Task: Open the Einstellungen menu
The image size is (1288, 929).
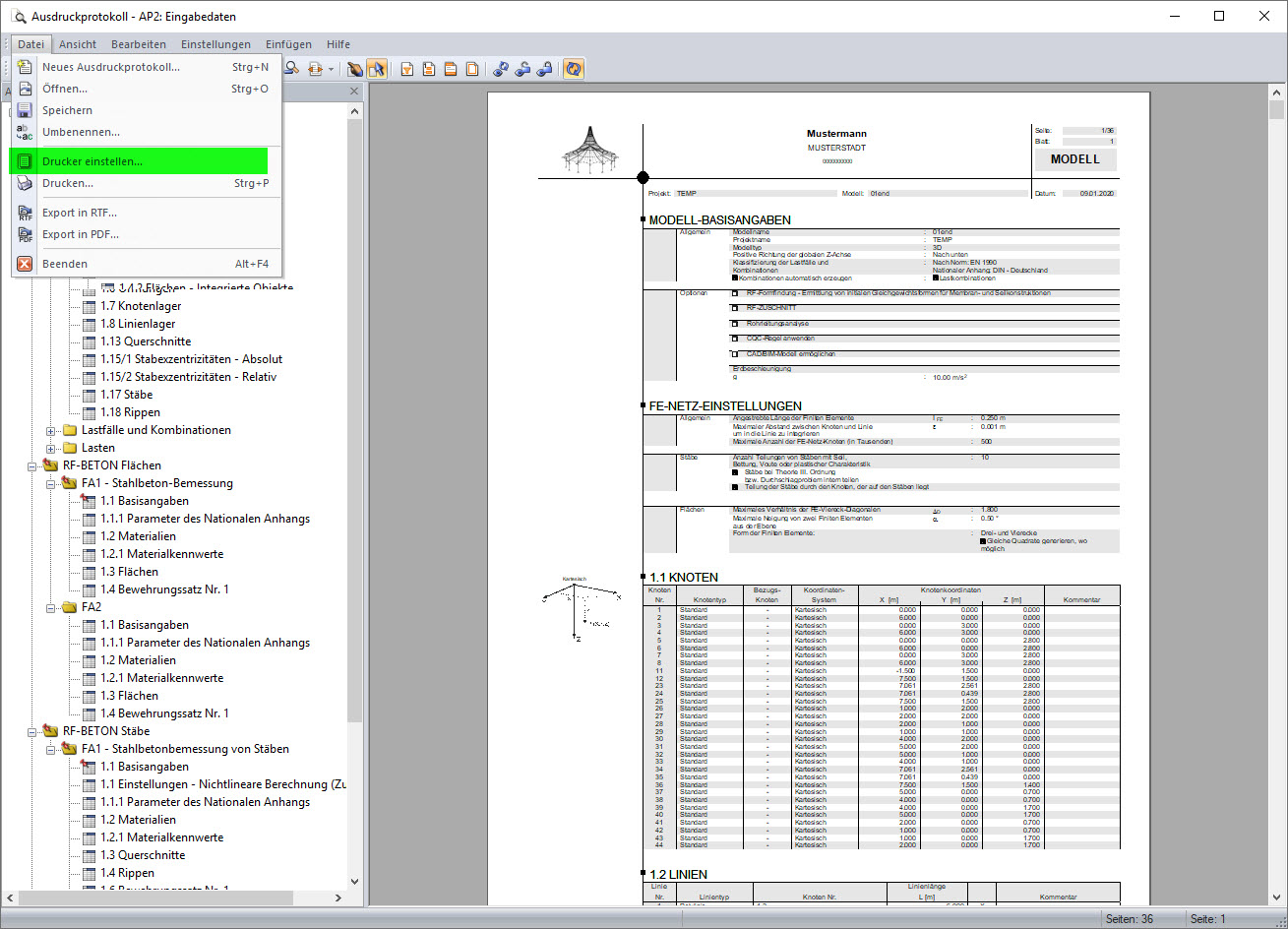Action: (x=215, y=43)
